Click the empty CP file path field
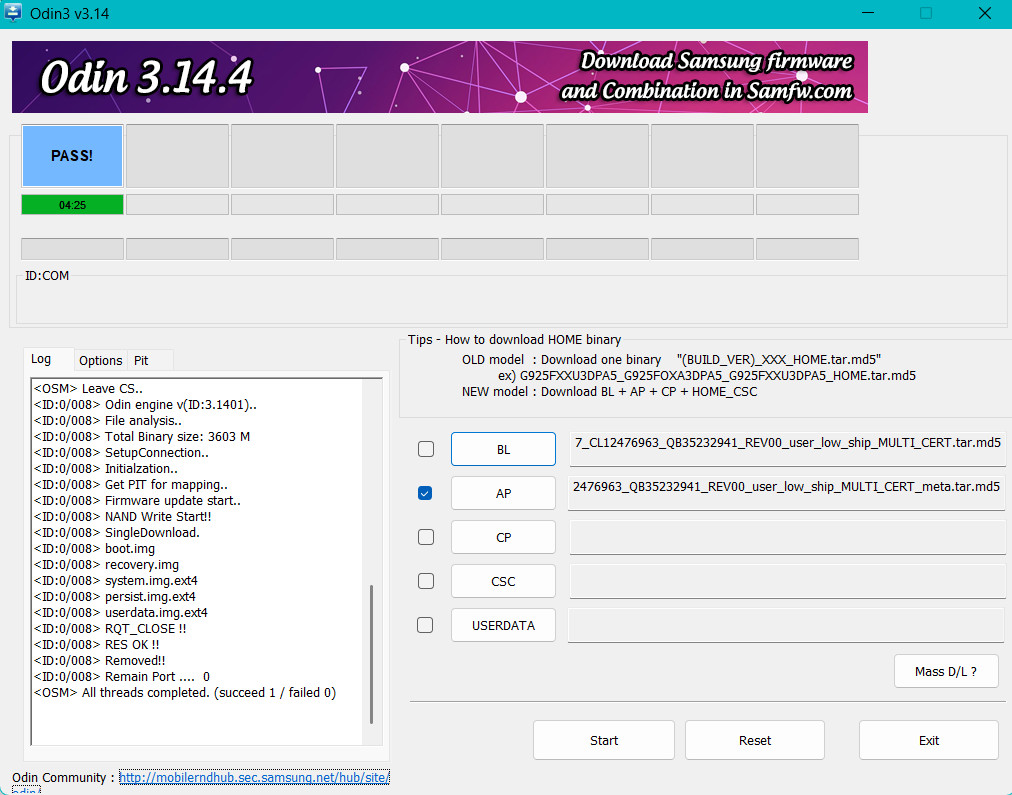Viewport: 1012px width, 795px height. point(787,537)
